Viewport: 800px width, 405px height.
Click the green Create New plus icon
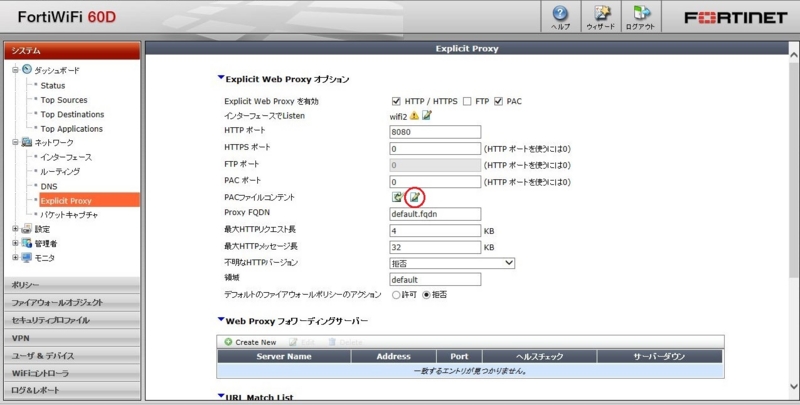[228, 342]
